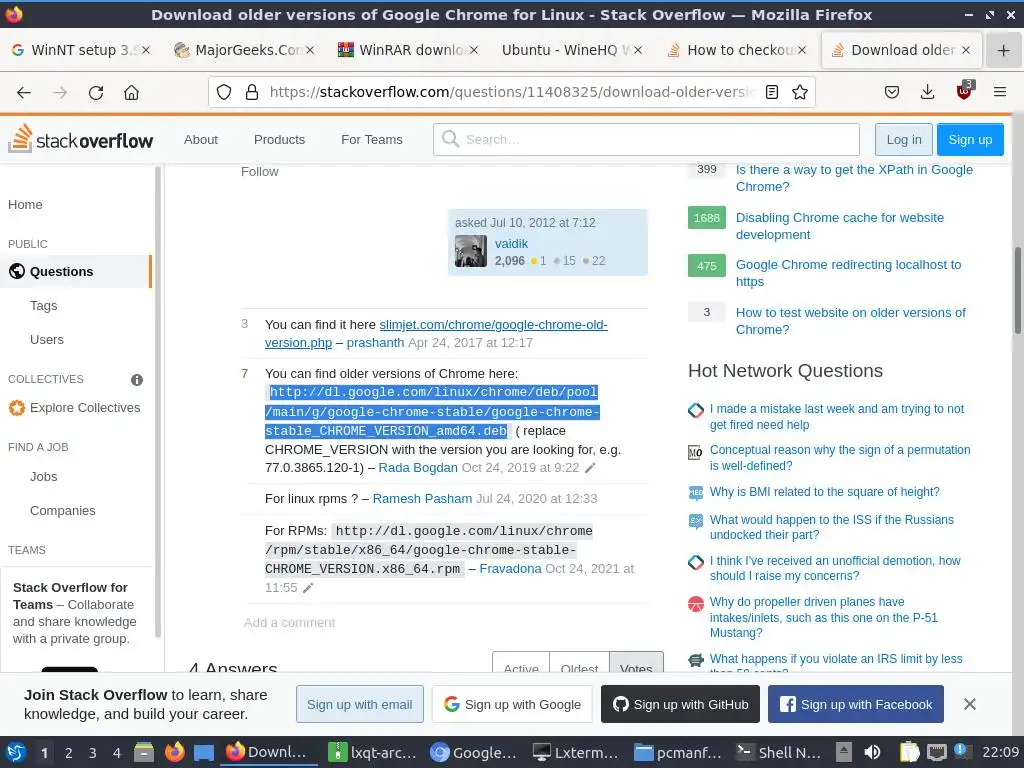The width and height of the screenshot is (1024, 768).
Task: Open Tags in the sidebar
Action: [44, 306]
